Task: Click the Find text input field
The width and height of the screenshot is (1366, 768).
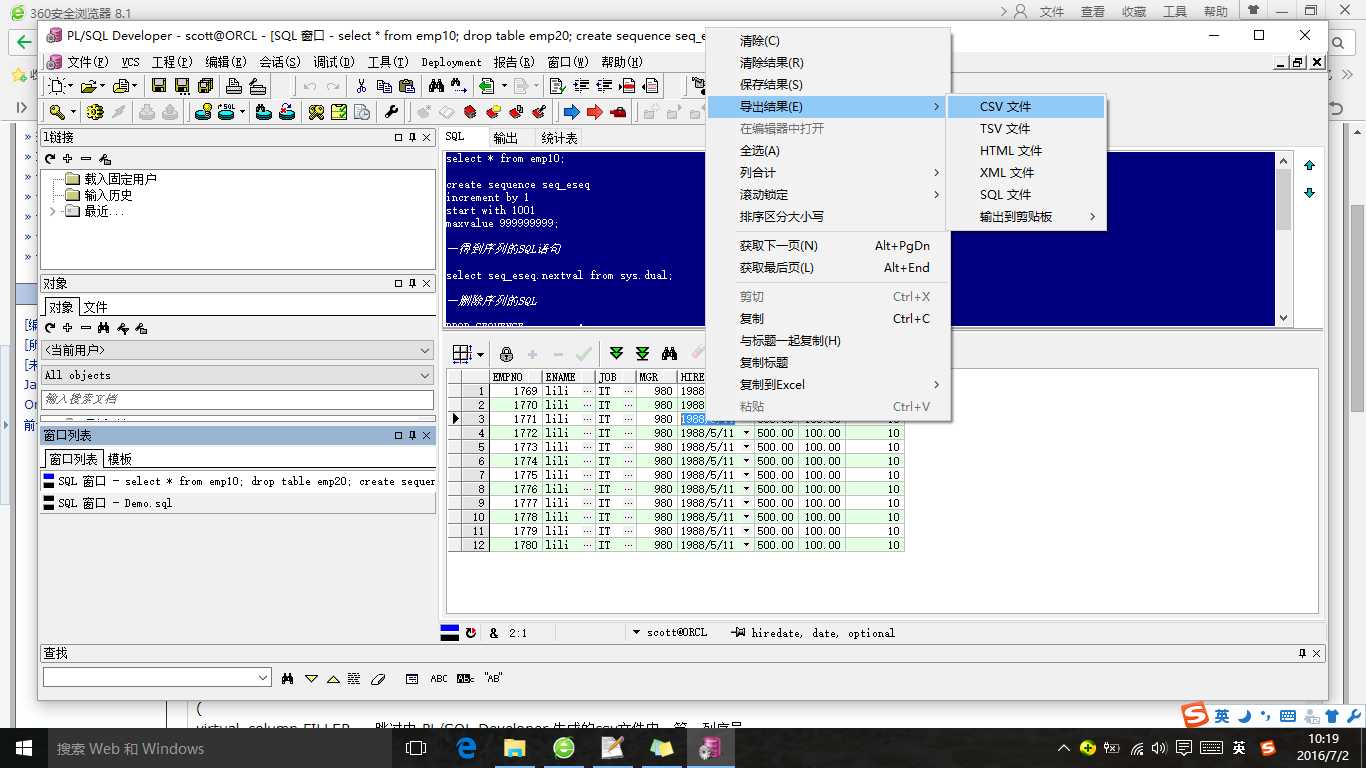Action: 149,678
